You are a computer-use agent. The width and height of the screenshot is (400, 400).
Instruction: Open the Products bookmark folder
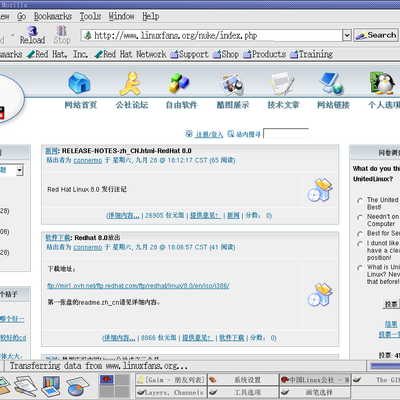click(x=265, y=54)
